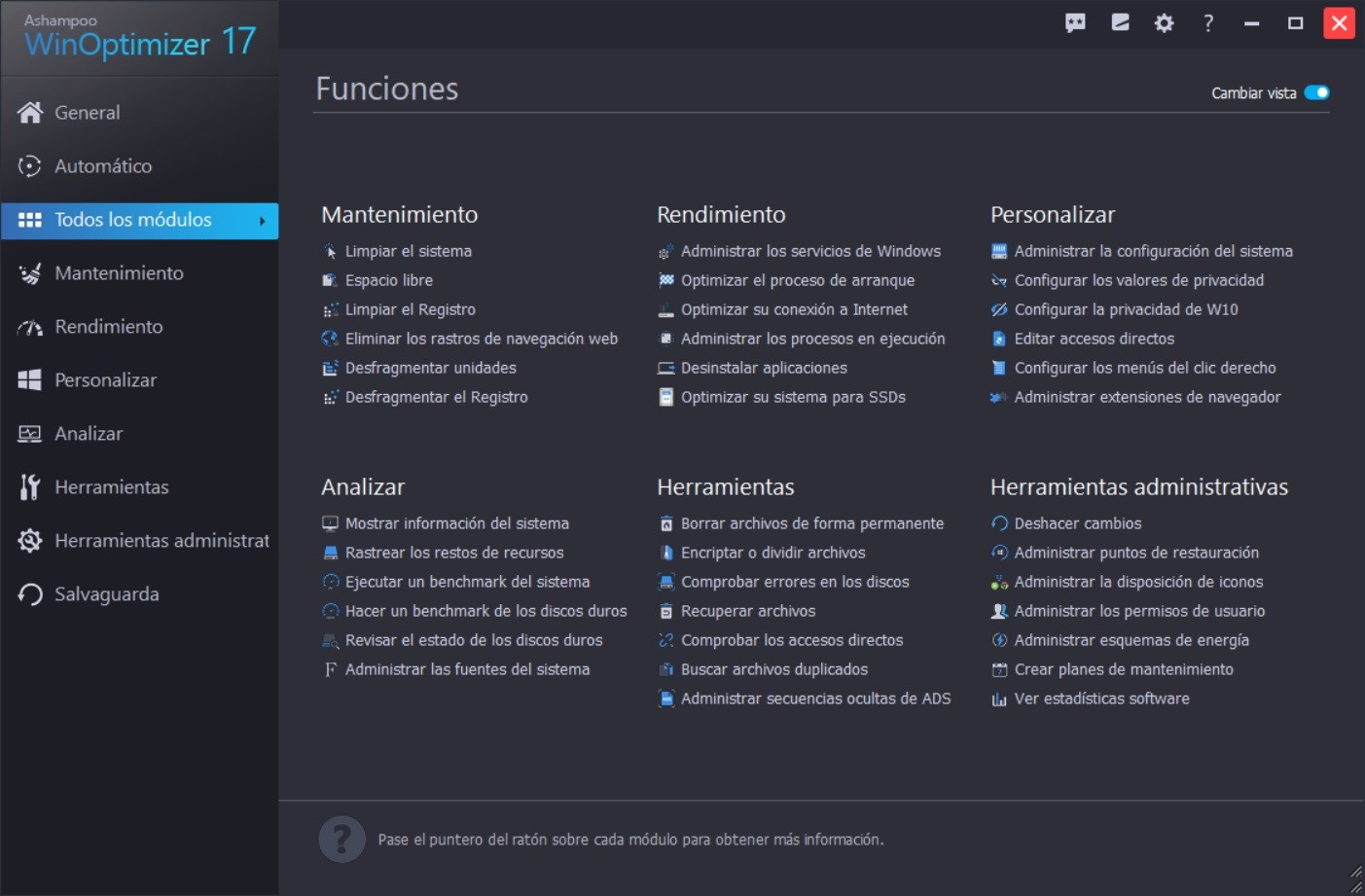Click the icon beside Espacio libre
Viewport: 1365px width, 896px height.
point(330,280)
